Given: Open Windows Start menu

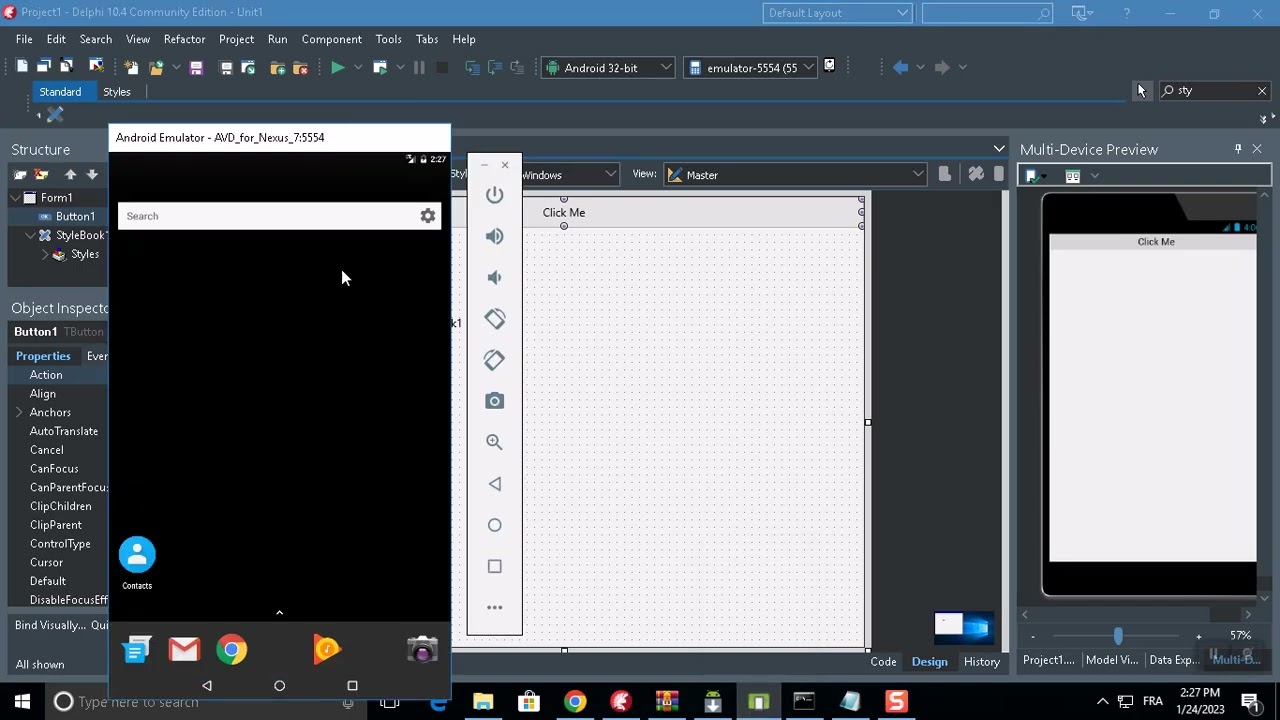Looking at the screenshot, I should pyautogui.click(x=22, y=702).
